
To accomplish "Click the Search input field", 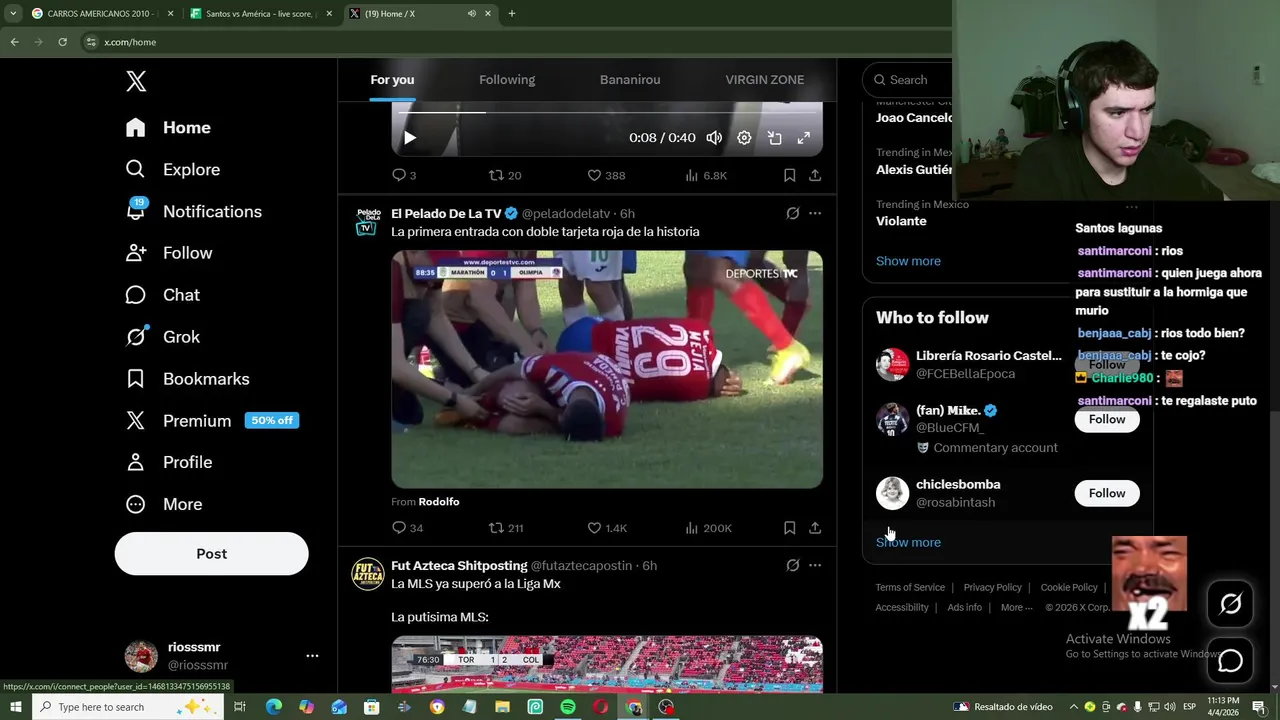I will click(x=907, y=80).
